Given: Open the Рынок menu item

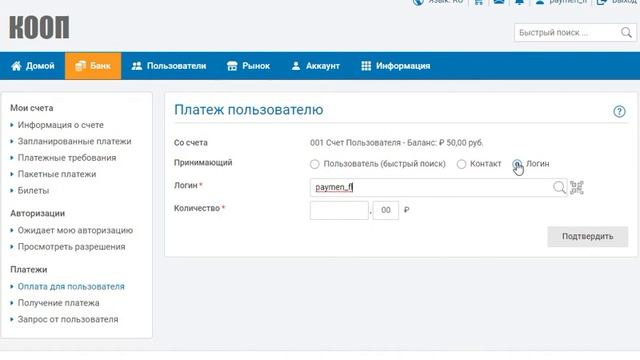Looking at the screenshot, I should [x=248, y=66].
